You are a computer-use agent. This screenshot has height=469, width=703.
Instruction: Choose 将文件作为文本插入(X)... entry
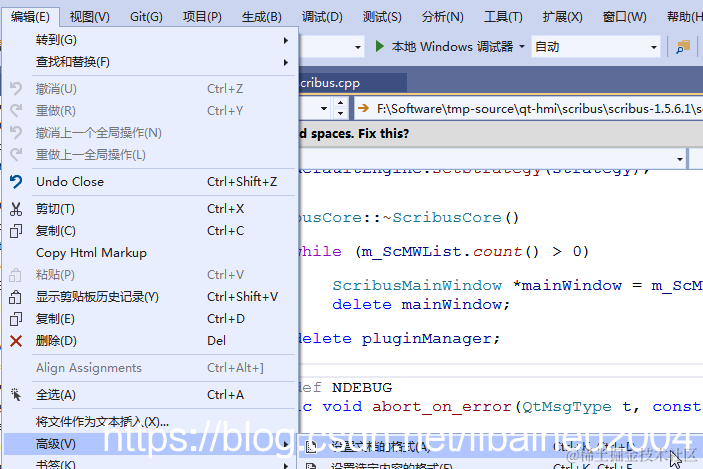150,421
